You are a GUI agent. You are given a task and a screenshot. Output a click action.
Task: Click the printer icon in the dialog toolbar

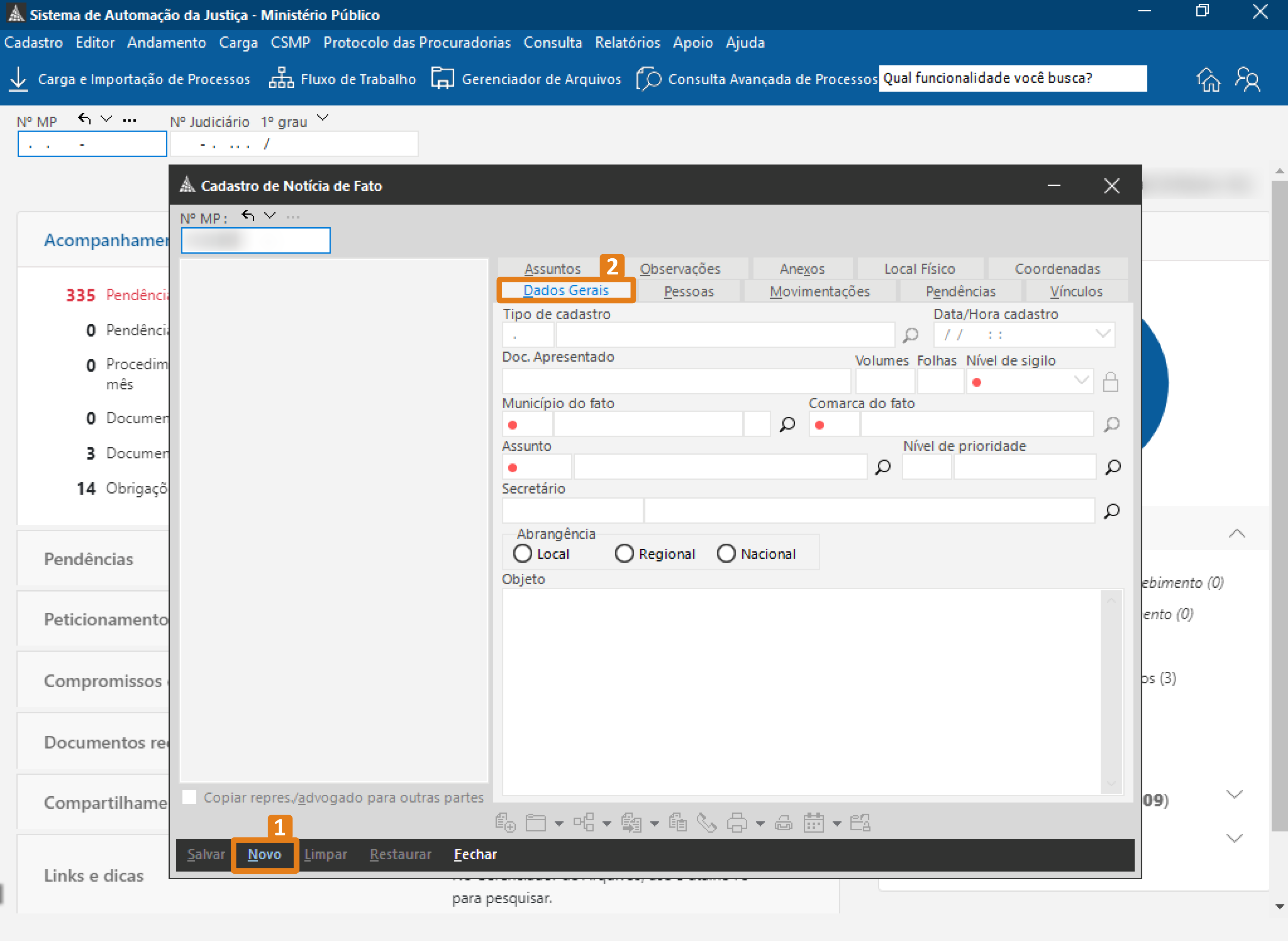tap(738, 822)
